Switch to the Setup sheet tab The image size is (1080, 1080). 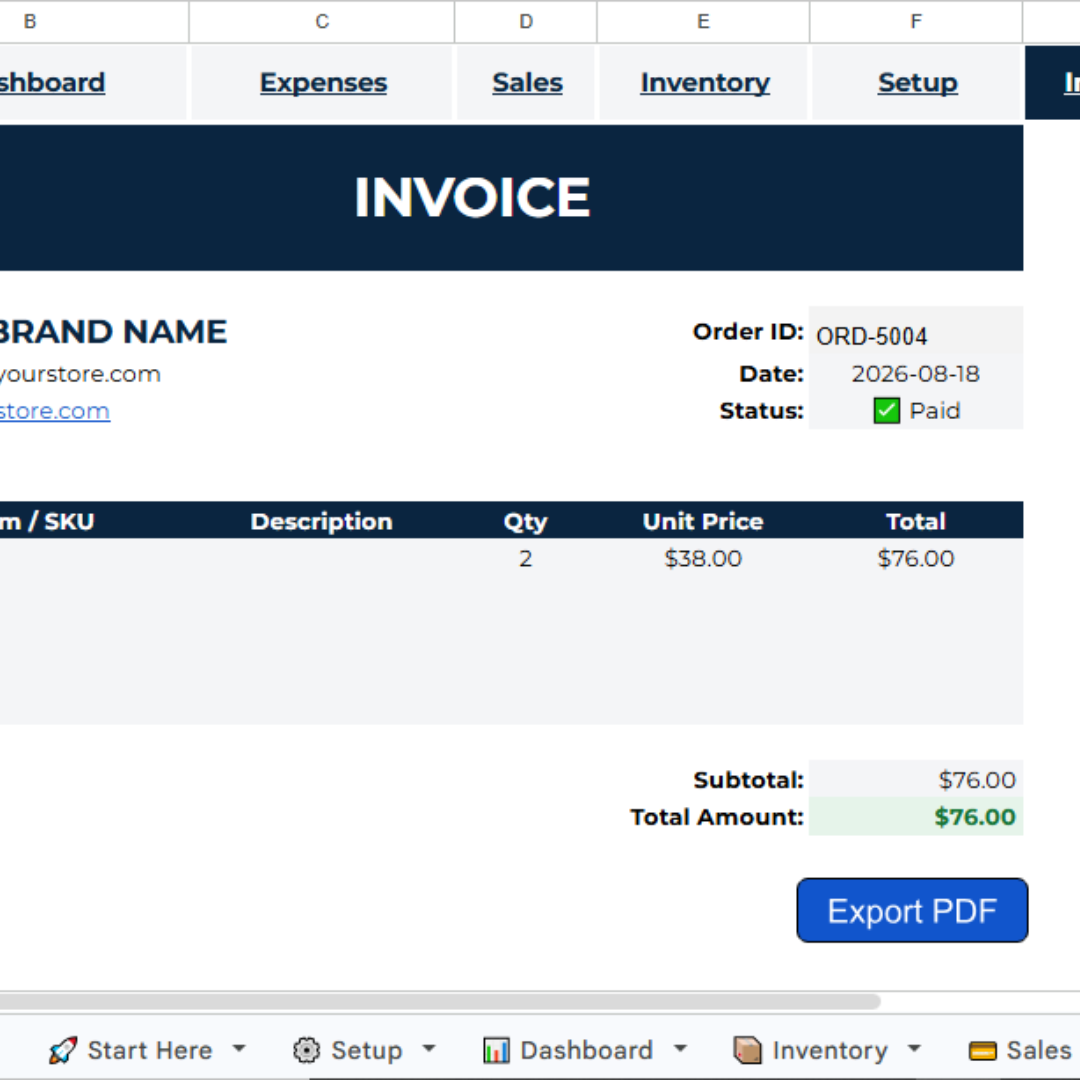(366, 1050)
